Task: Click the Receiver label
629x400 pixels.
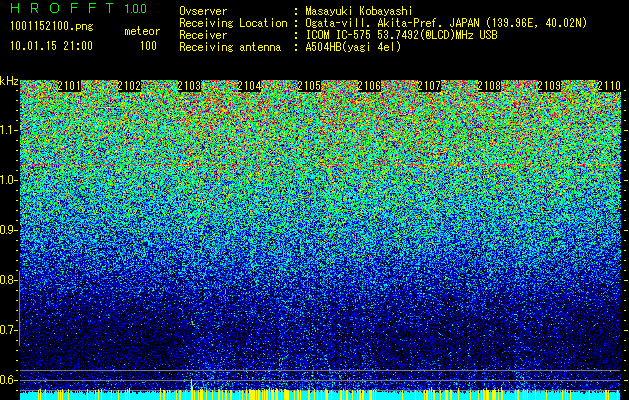Action: coord(203,35)
